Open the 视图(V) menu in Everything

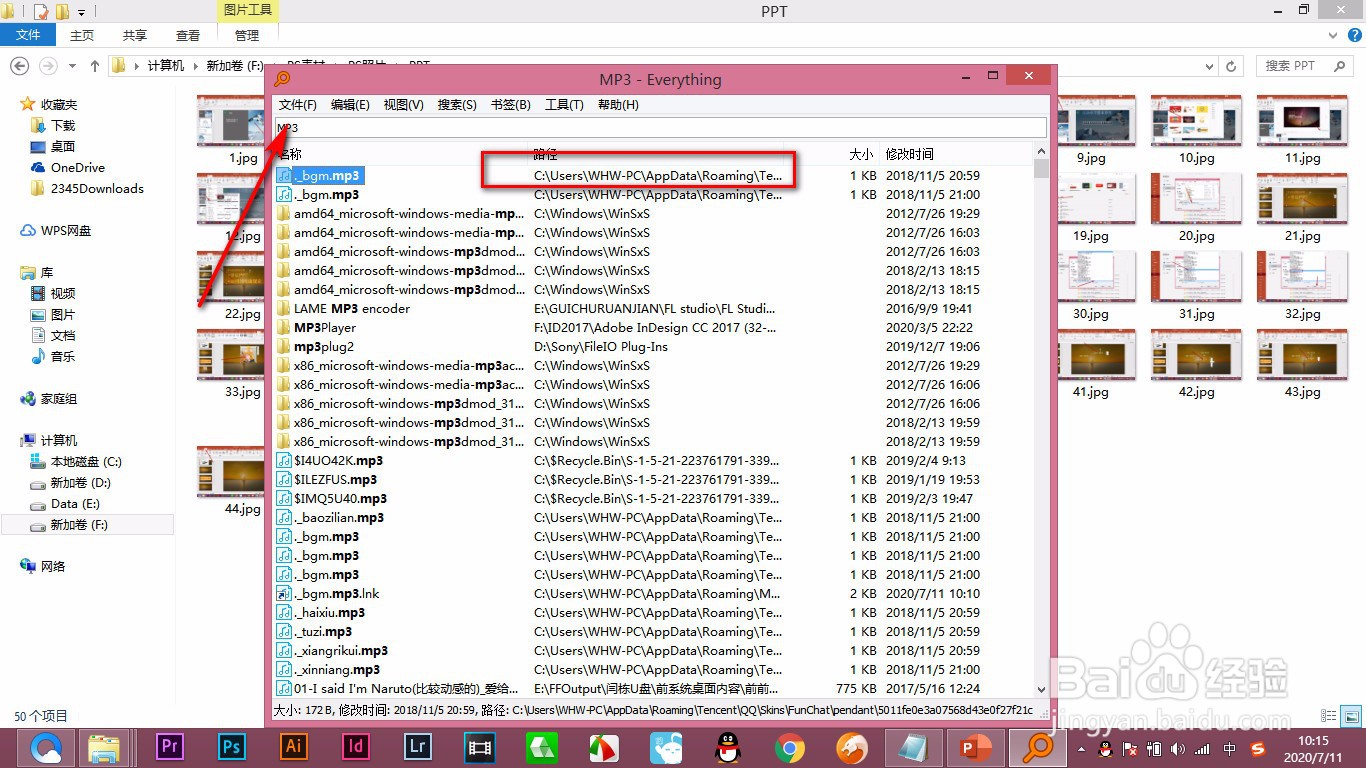(x=404, y=105)
